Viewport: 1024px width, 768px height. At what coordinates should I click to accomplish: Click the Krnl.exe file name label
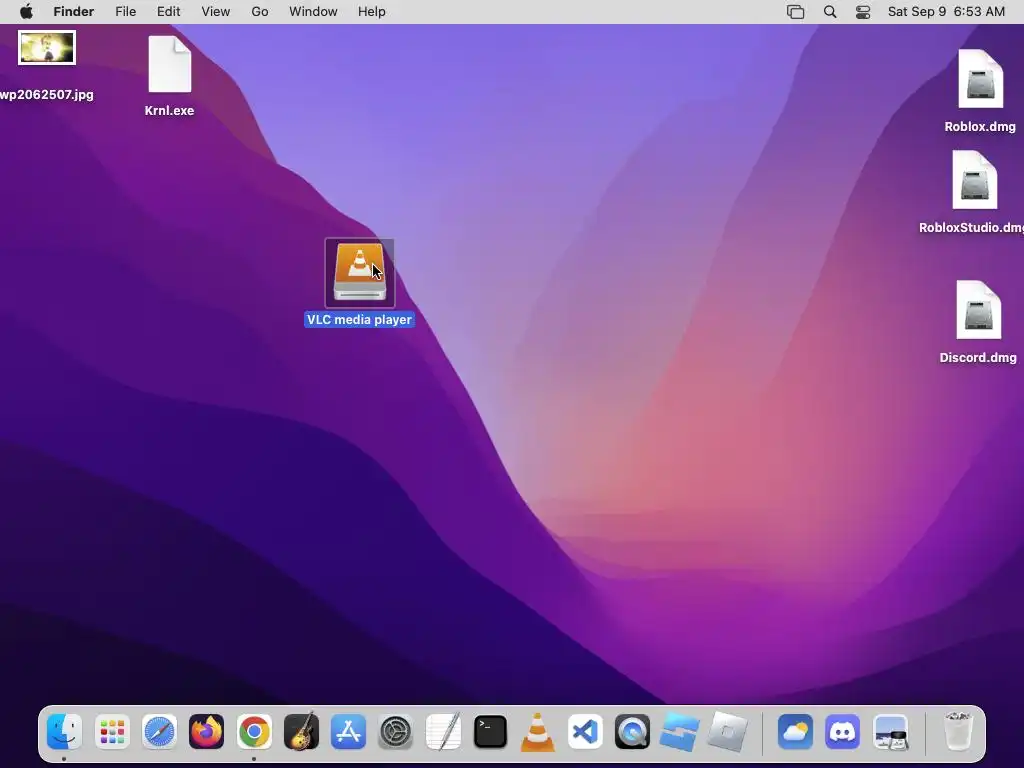click(x=169, y=110)
